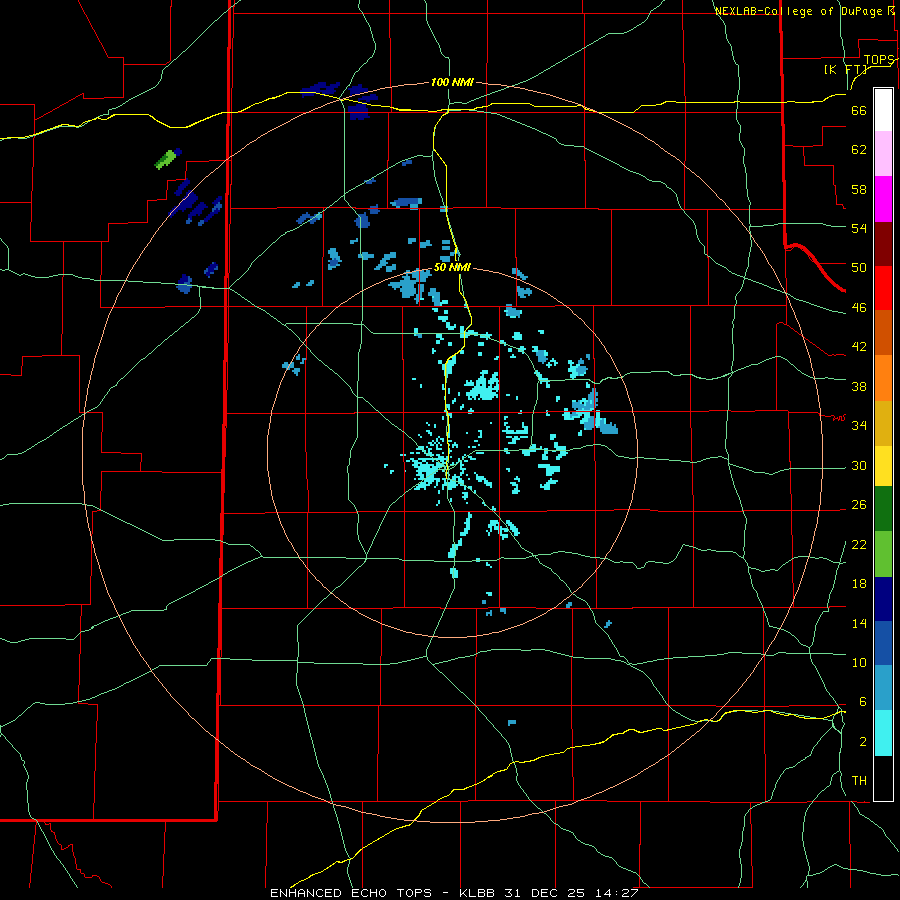This screenshot has width=900, height=900.
Task: Choose the gold legend swatch
Action: (883, 423)
